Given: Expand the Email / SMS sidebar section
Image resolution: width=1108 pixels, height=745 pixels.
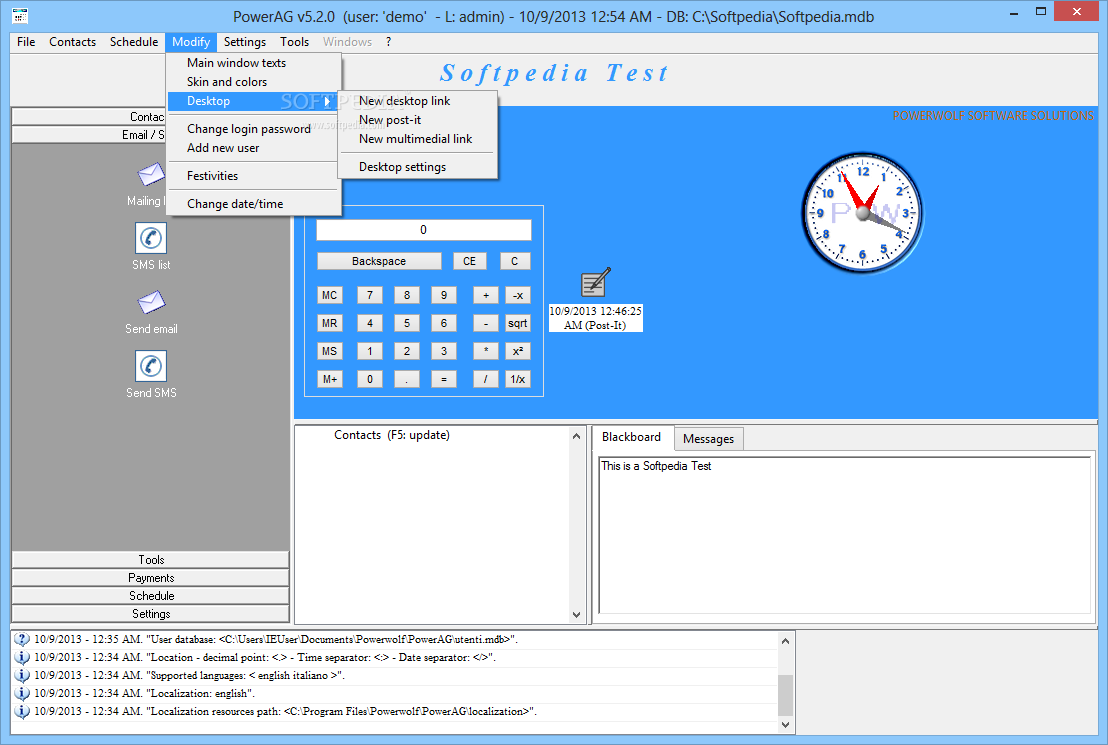Looking at the screenshot, I should [89, 134].
